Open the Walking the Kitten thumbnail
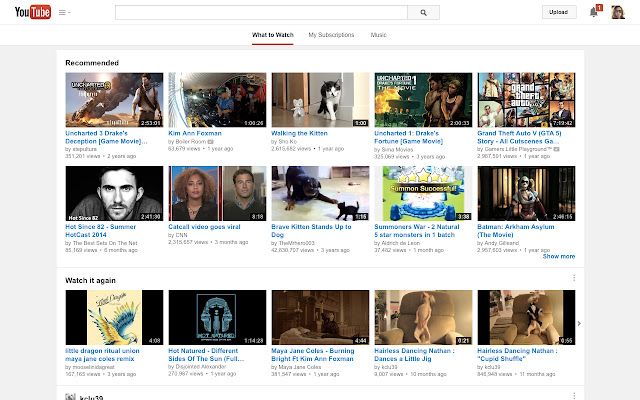640x400 pixels. [320, 100]
